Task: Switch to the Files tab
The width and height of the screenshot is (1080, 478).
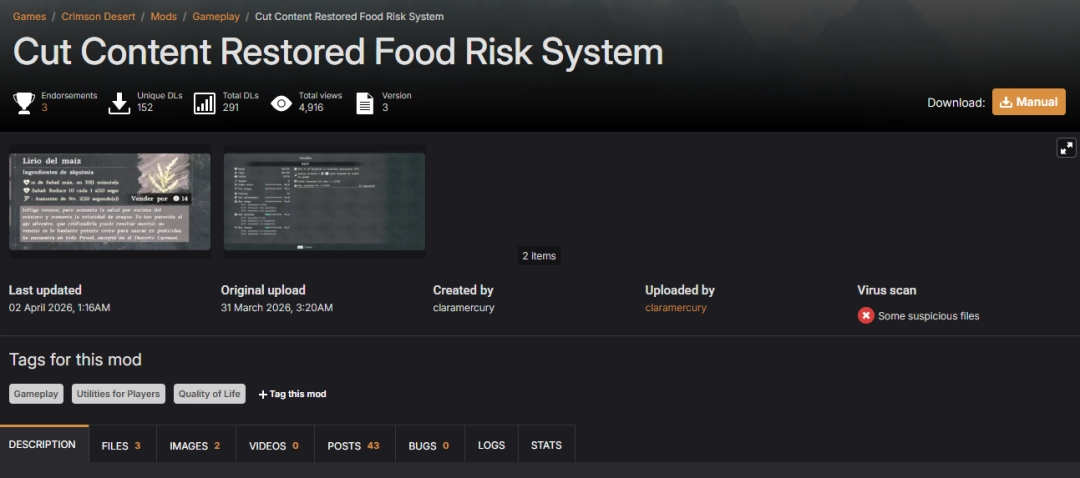Action: pos(120,446)
